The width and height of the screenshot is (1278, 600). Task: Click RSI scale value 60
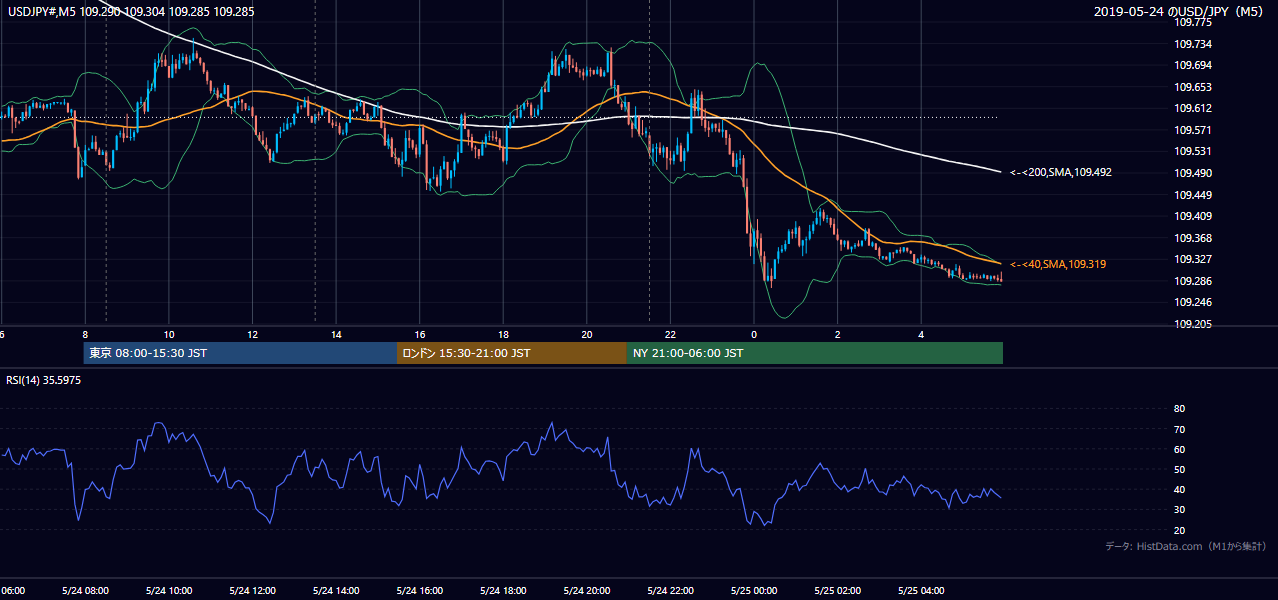point(1179,449)
